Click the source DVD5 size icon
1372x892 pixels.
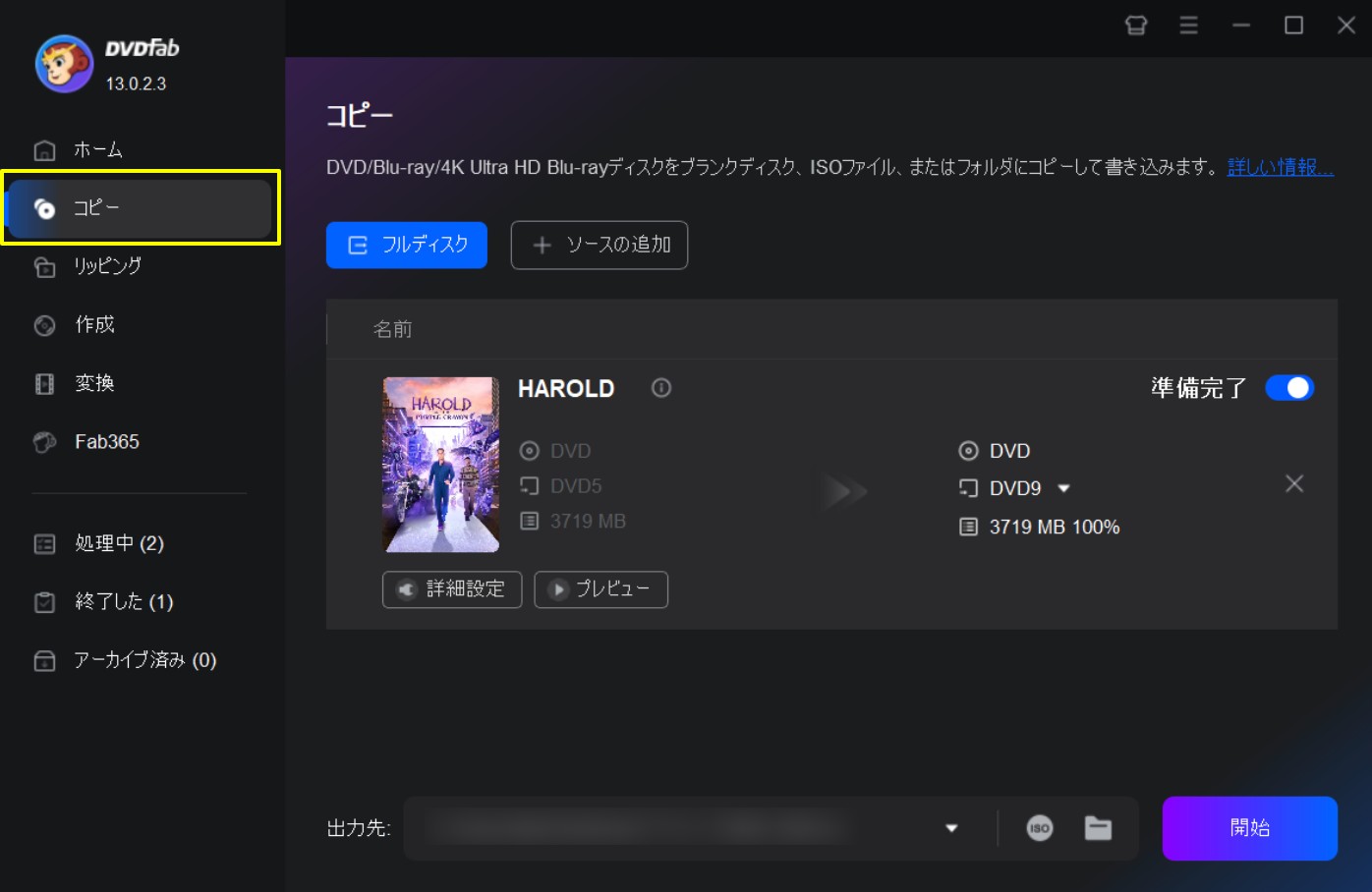pos(530,486)
